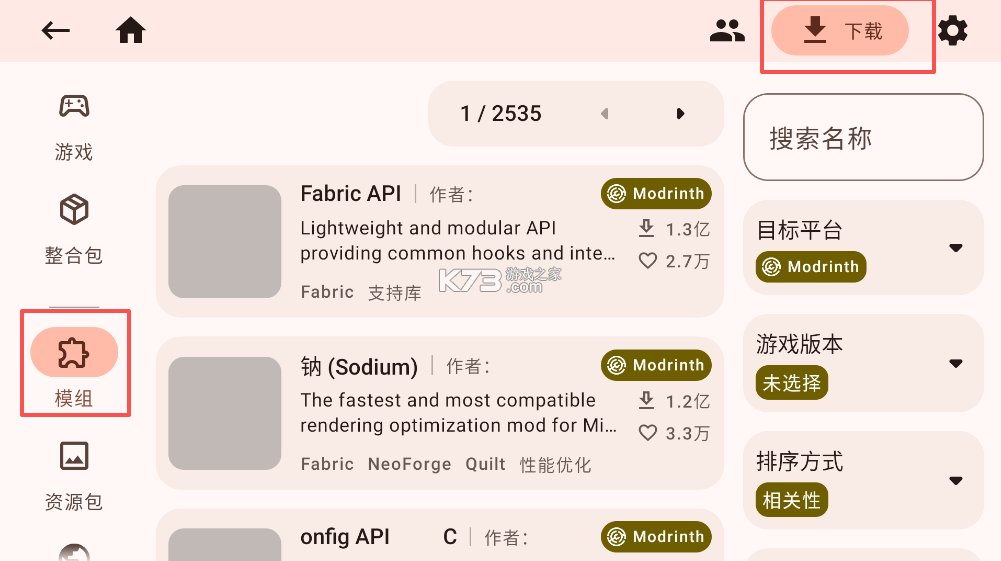Expand the 游戏版本 dropdown
Image resolution: width=1001 pixels, height=561 pixels.
[955, 363]
